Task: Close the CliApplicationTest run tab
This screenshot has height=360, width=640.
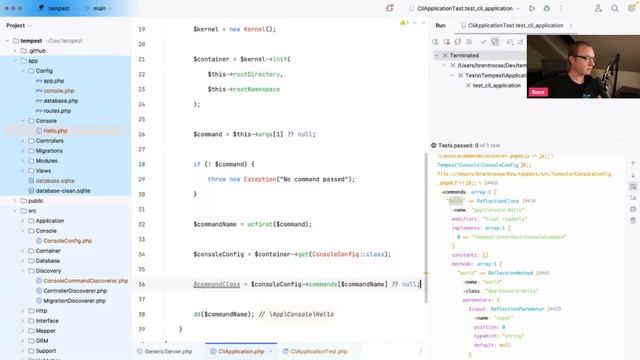Action: (571, 25)
